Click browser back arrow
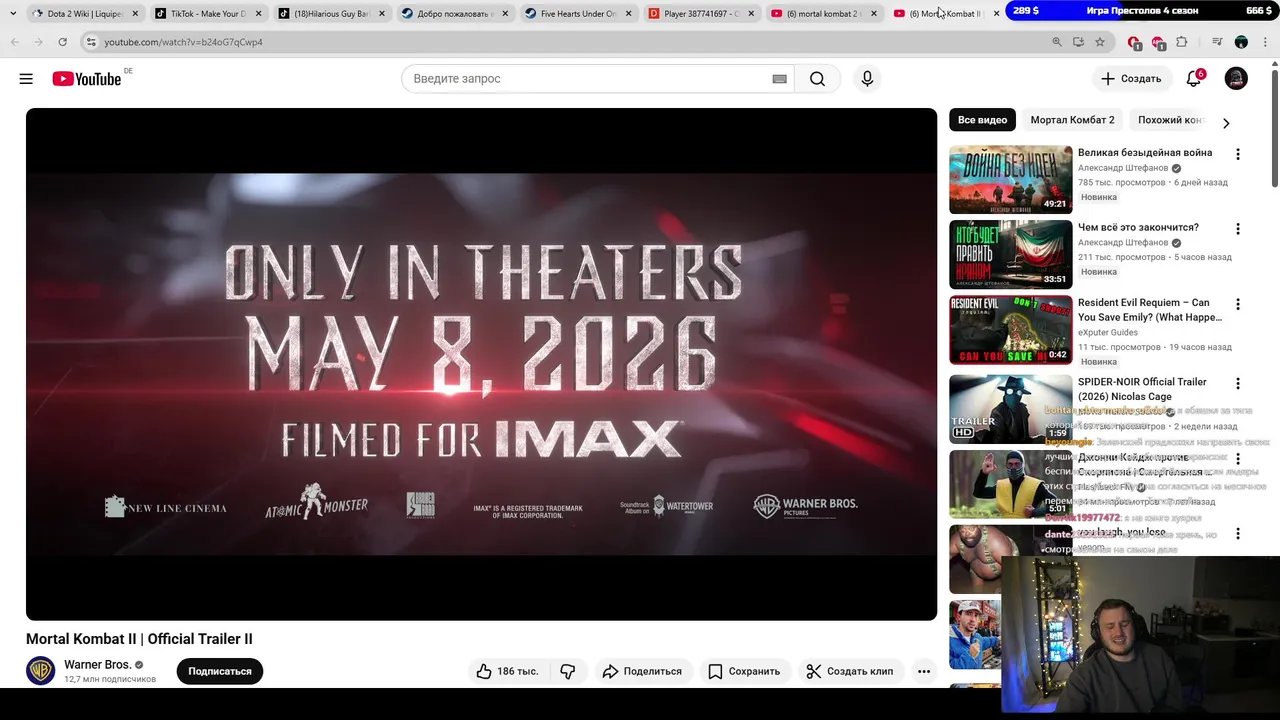Image resolution: width=1280 pixels, height=720 pixels. pos(14,42)
